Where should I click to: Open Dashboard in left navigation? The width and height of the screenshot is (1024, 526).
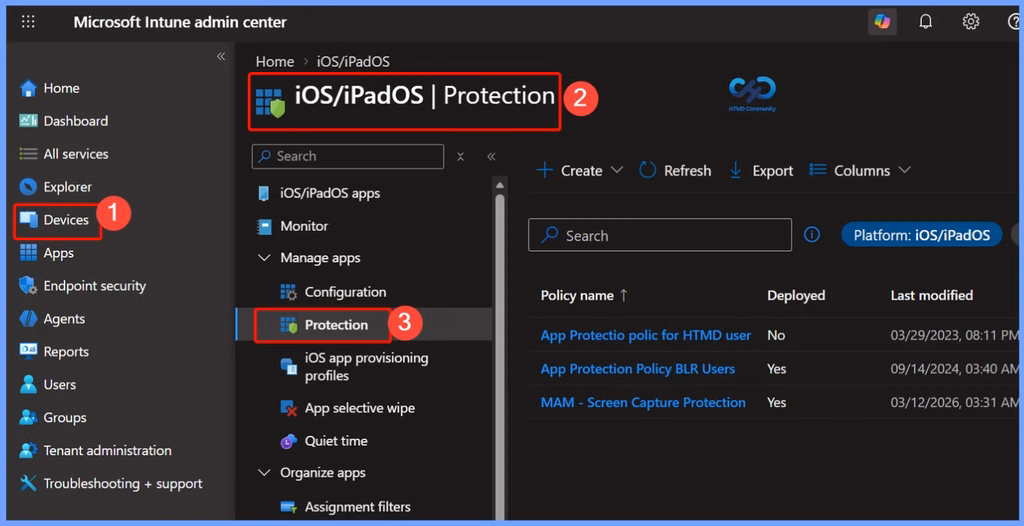(x=75, y=121)
